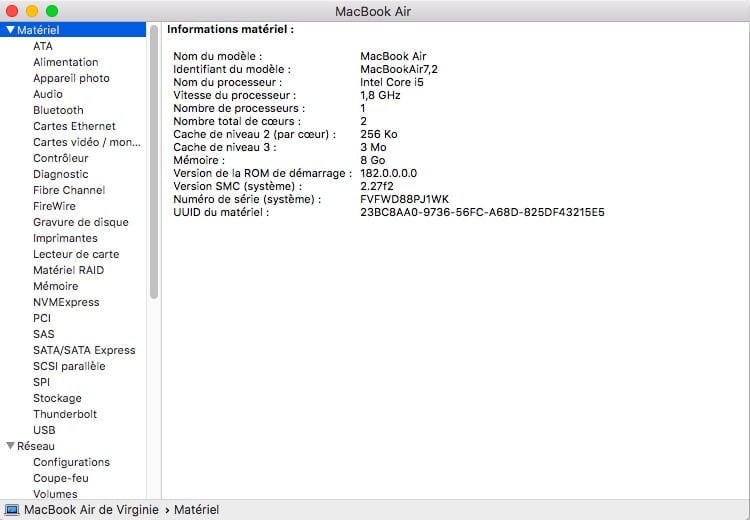Image resolution: width=750 pixels, height=520 pixels.
Task: Open the Thunderbolt section
Action: pyautogui.click(x=65, y=414)
